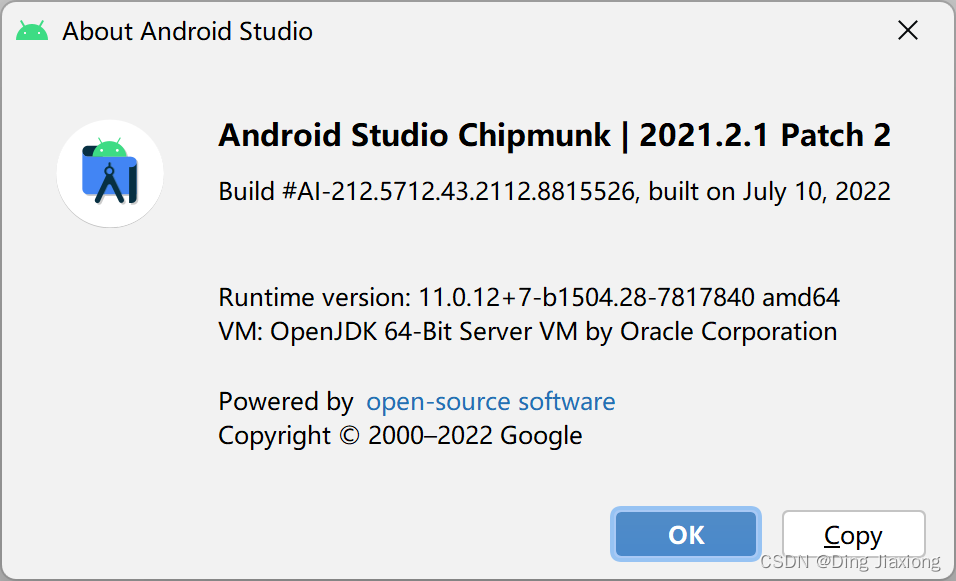Click the Build #AI-212.5712.43.2112.8815526 line

(554, 191)
